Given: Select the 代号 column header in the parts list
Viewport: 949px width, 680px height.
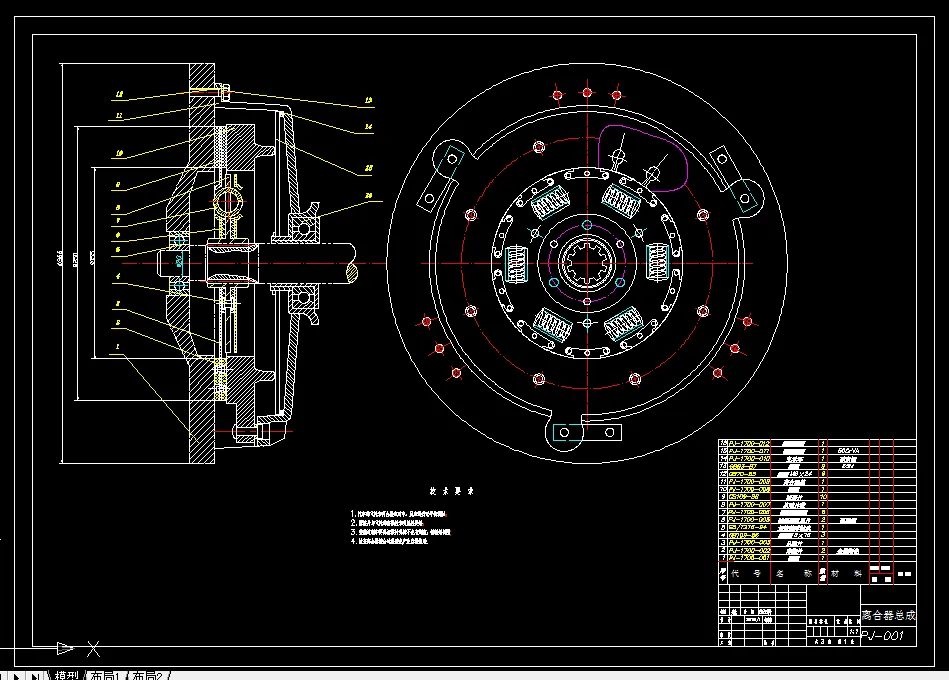Looking at the screenshot, I should [x=746, y=574].
